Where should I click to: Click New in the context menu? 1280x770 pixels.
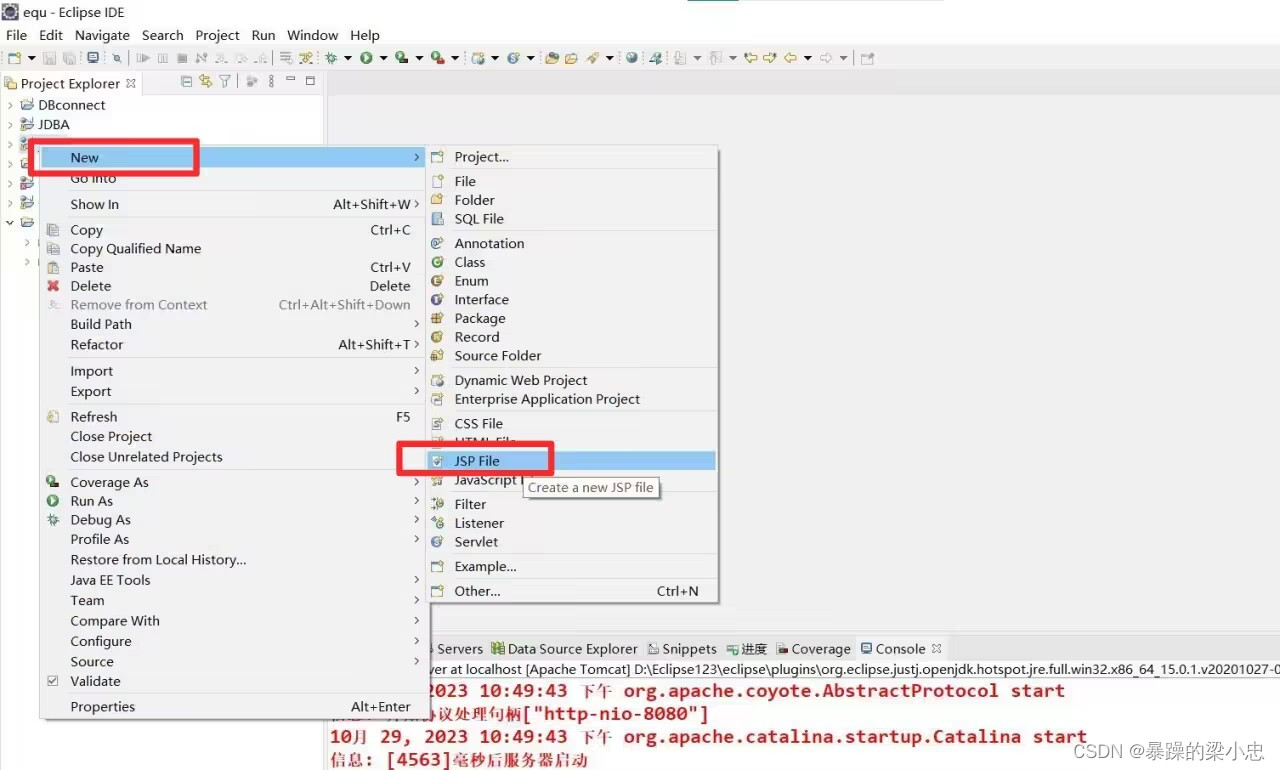pyautogui.click(x=233, y=157)
